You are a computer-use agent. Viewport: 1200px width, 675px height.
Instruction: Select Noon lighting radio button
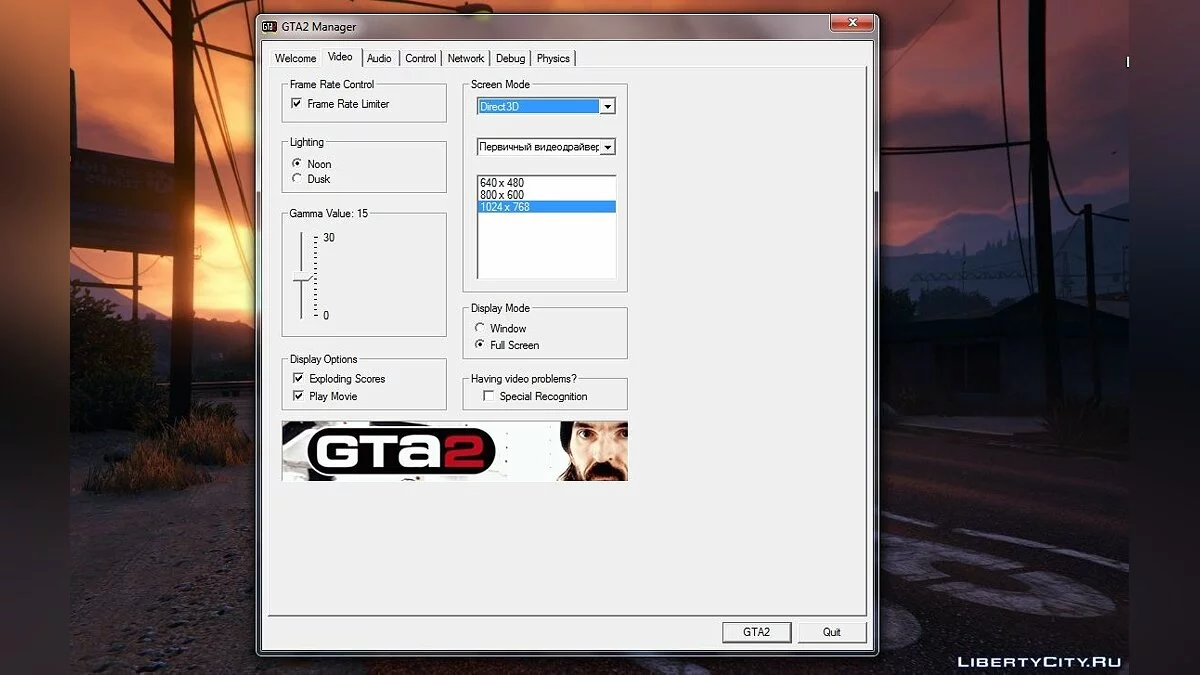(297, 164)
